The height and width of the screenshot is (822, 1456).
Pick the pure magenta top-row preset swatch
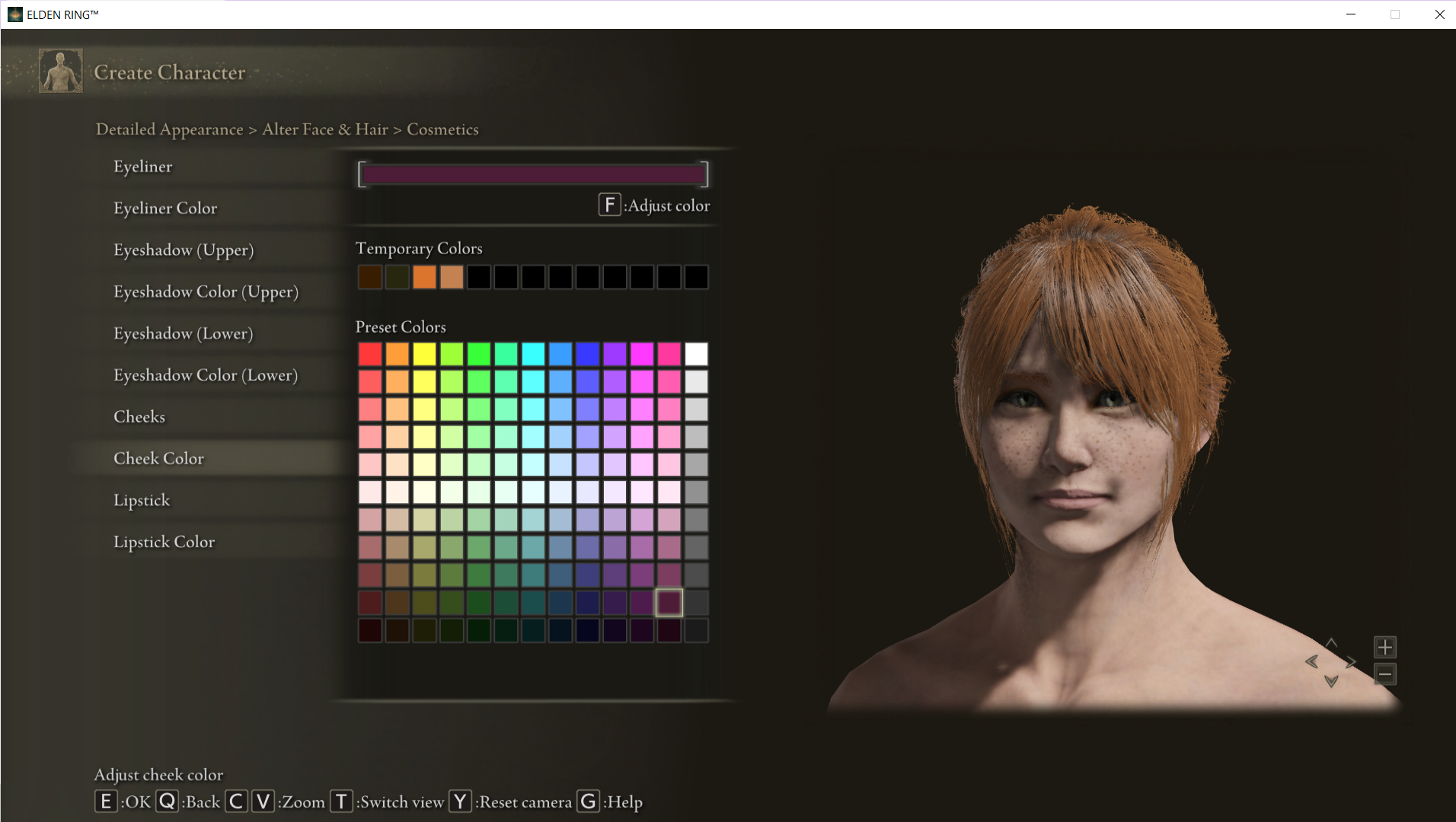point(642,354)
